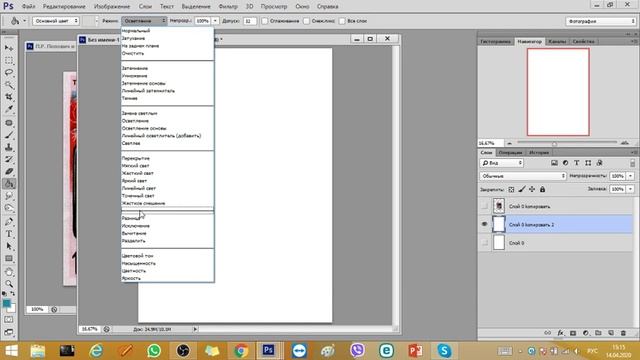Viewport: 640px width, 360px height.
Task: Open the Основной цвет fill source dropdown
Action: (x=56, y=21)
